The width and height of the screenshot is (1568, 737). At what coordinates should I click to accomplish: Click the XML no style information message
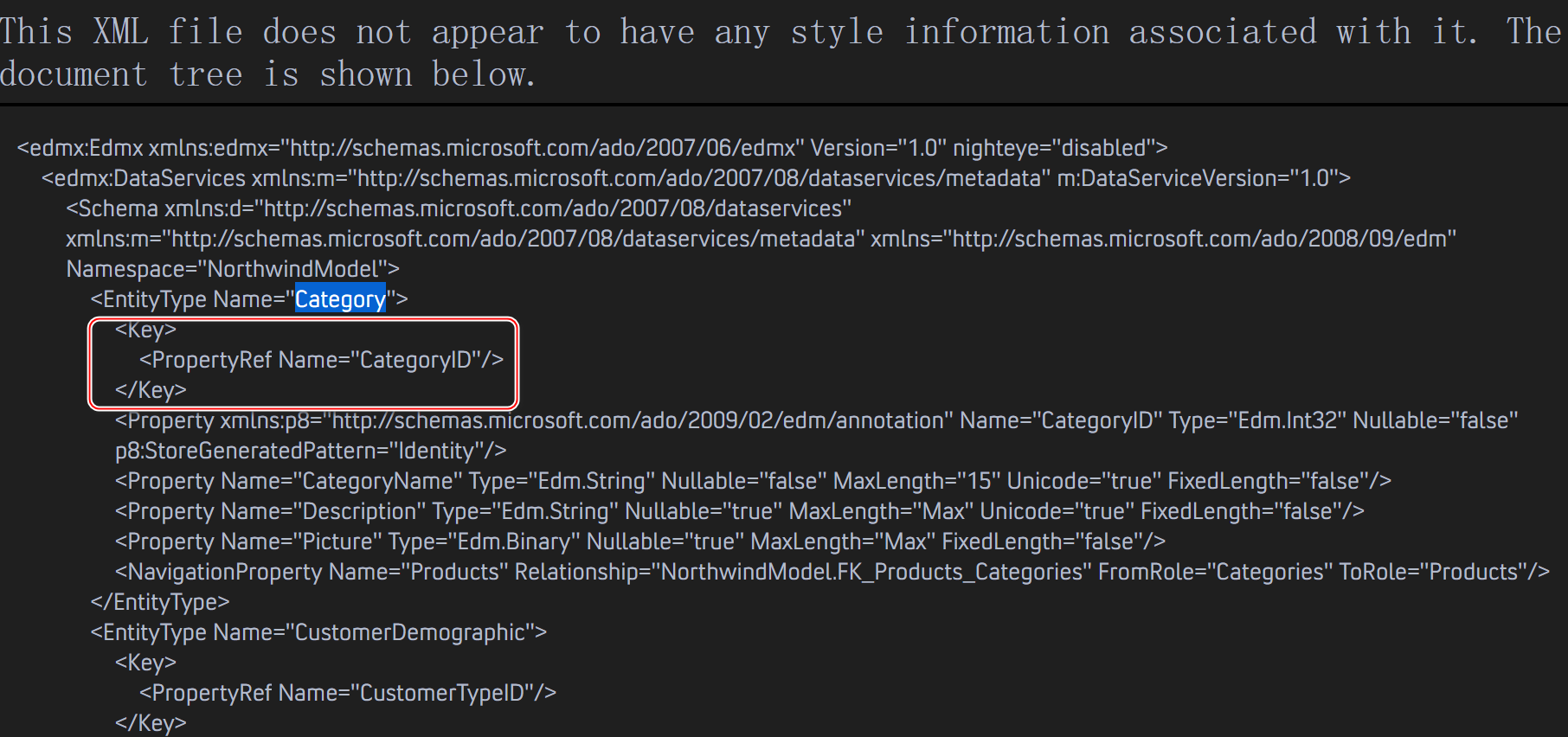781,53
